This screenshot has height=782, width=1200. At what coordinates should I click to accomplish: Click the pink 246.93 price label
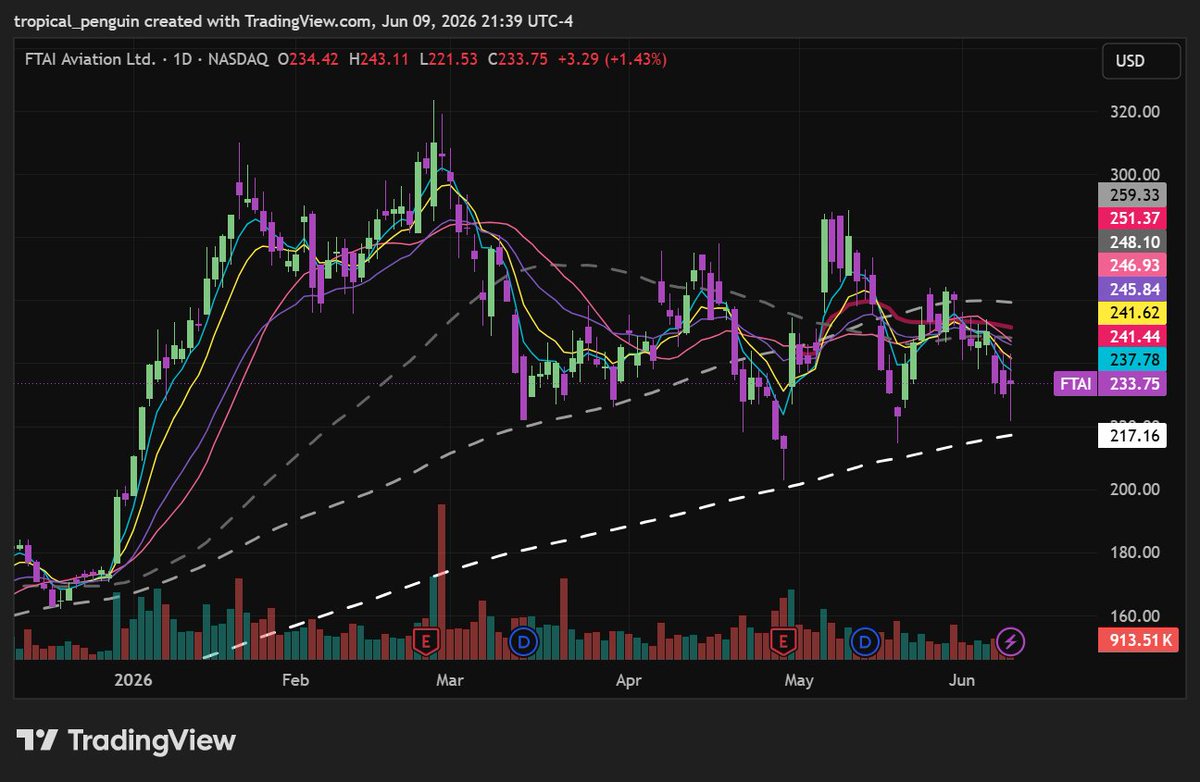(1132, 265)
